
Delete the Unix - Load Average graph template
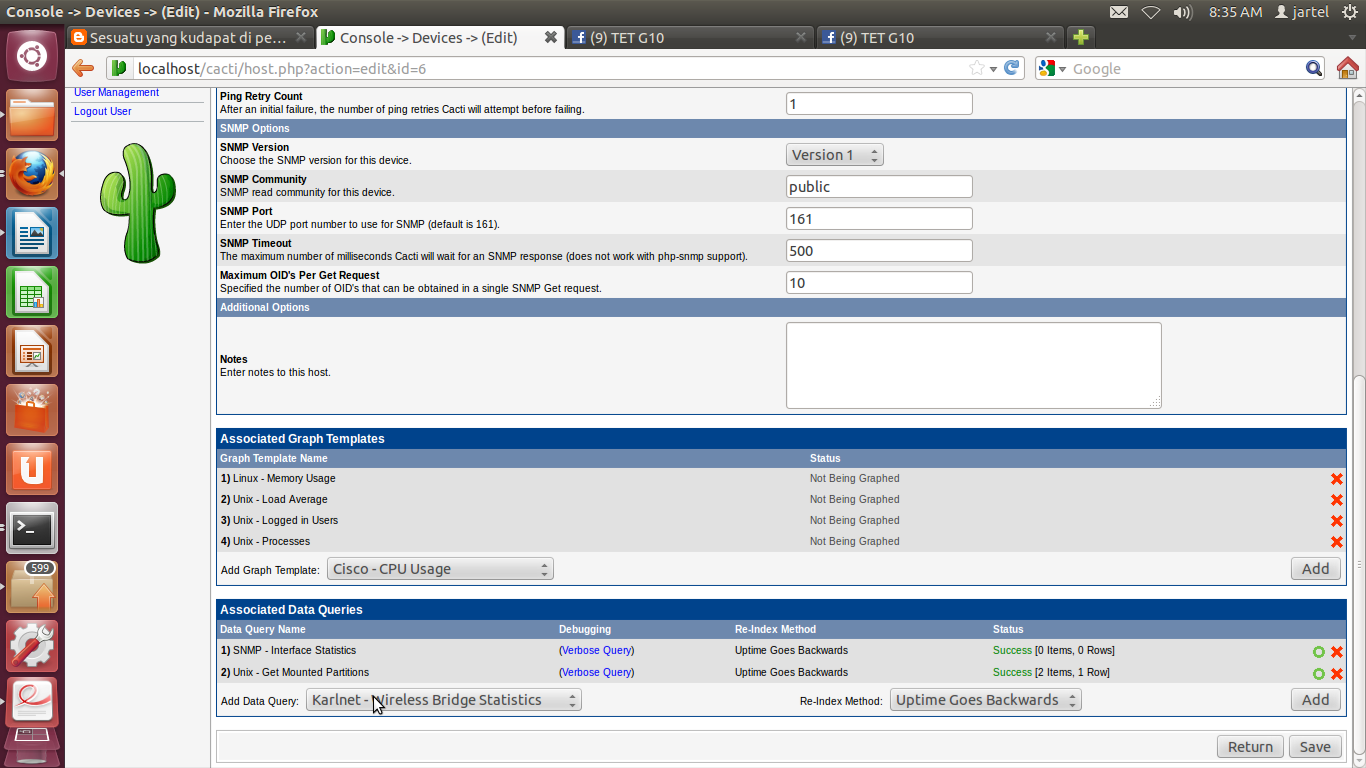tap(1337, 500)
